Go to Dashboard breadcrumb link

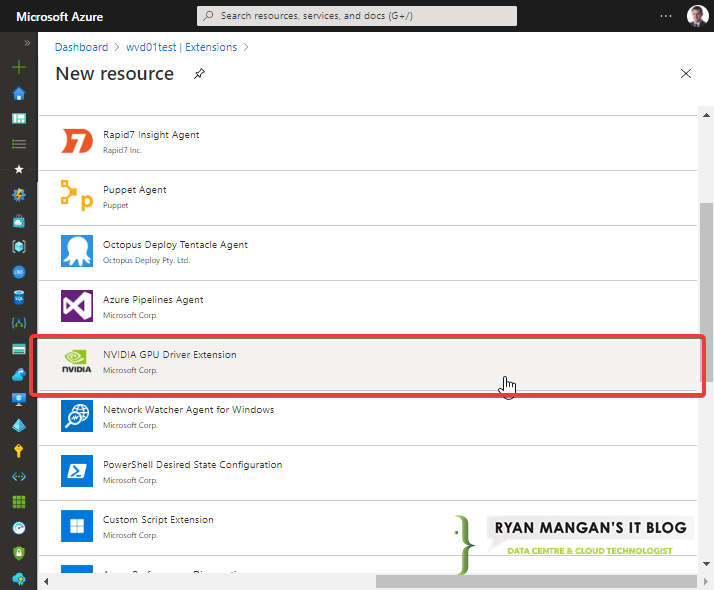tap(82, 47)
